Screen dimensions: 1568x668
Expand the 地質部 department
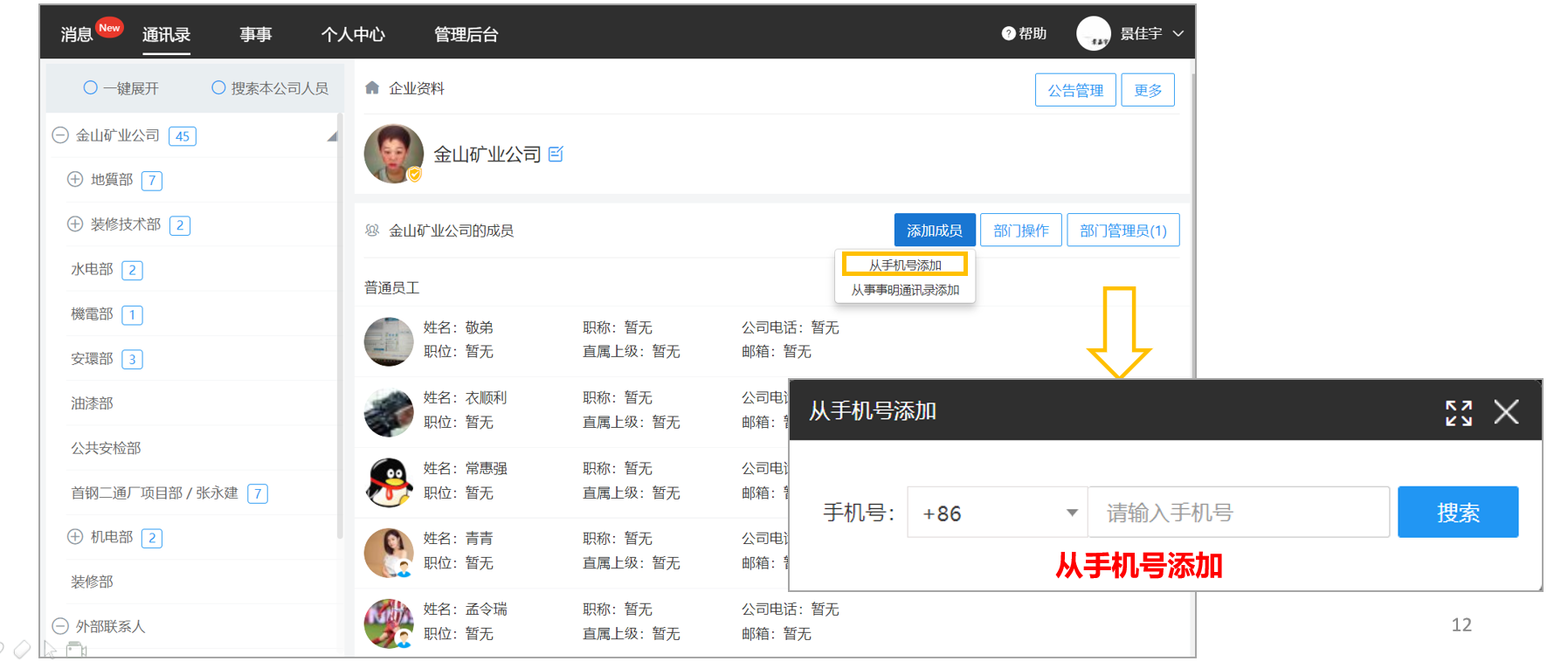(75, 179)
